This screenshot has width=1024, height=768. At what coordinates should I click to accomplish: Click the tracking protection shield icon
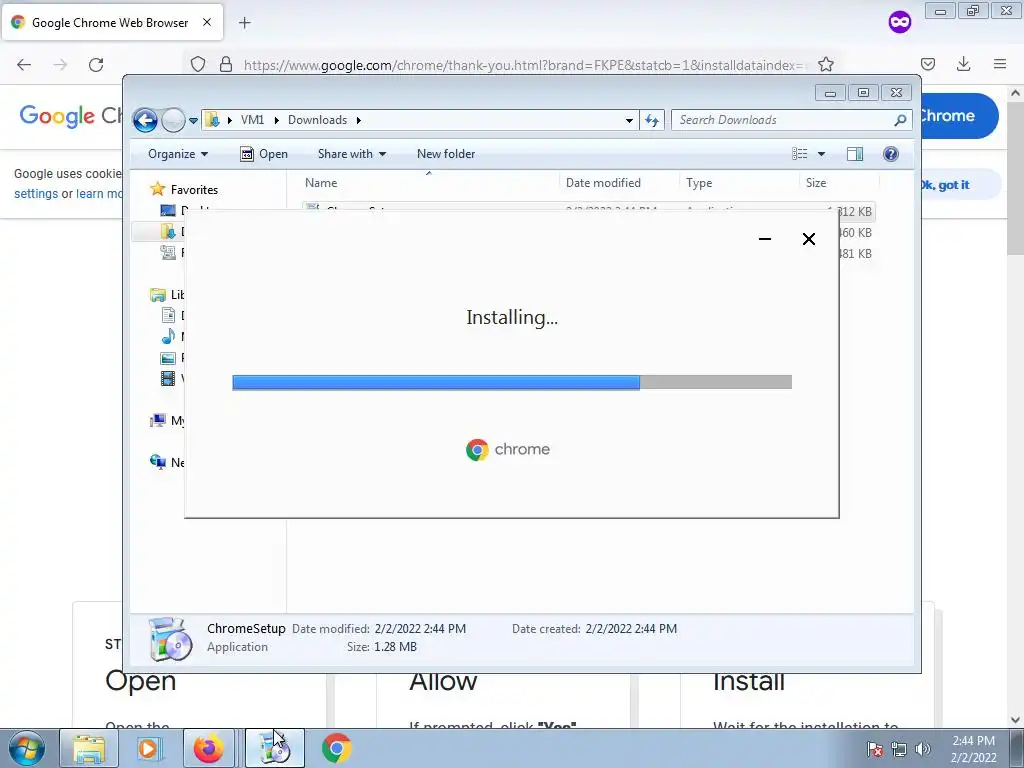pos(198,65)
